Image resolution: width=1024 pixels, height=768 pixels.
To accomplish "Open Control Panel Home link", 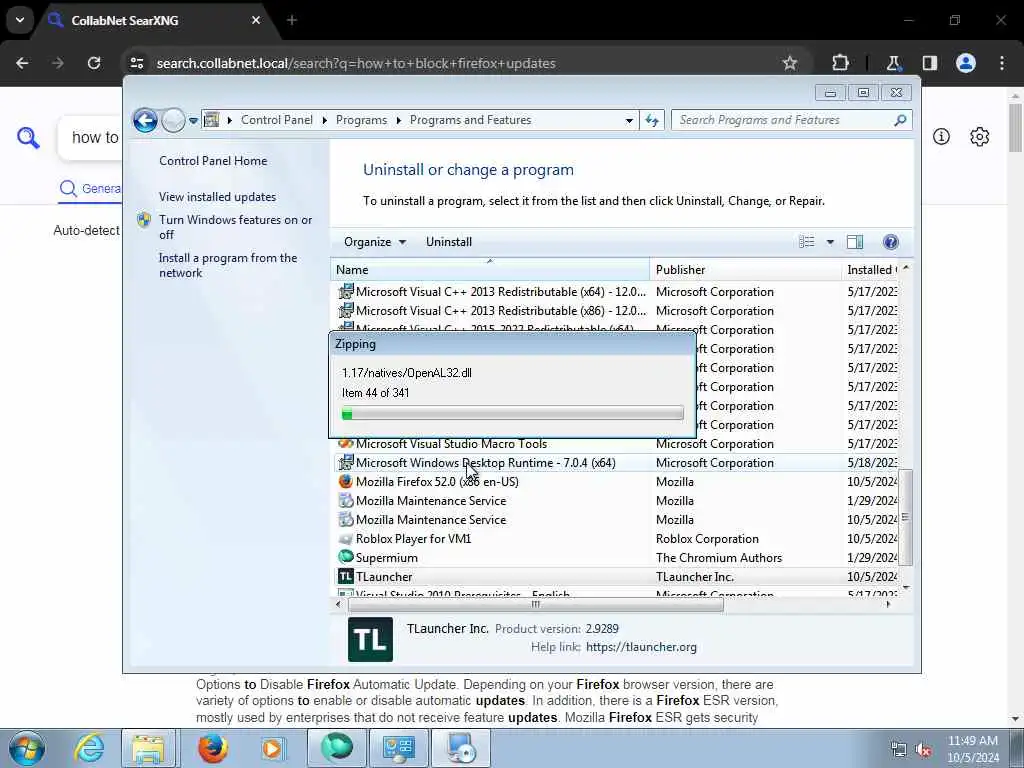I will (213, 161).
